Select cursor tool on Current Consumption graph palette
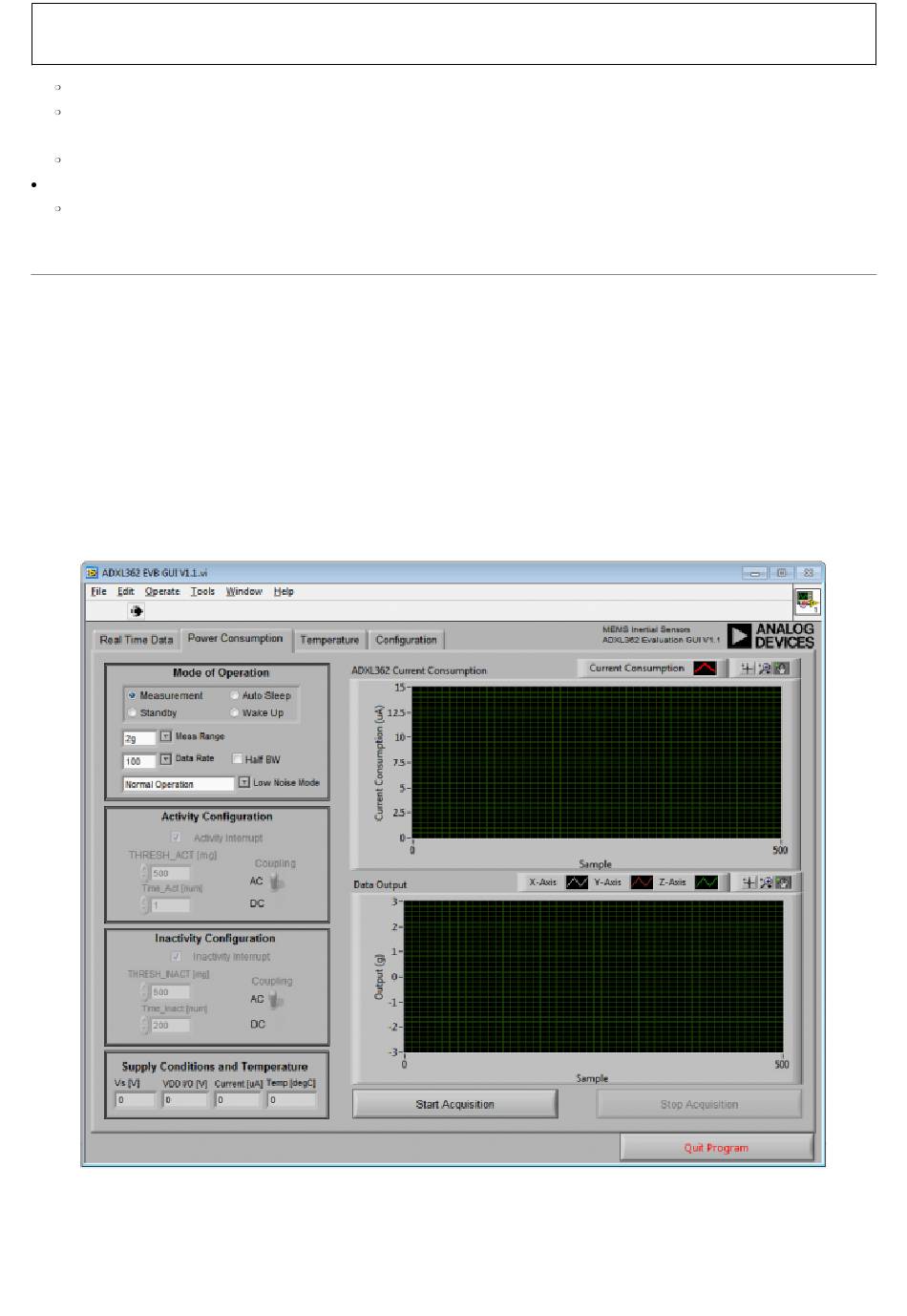 pyautogui.click(x=748, y=669)
